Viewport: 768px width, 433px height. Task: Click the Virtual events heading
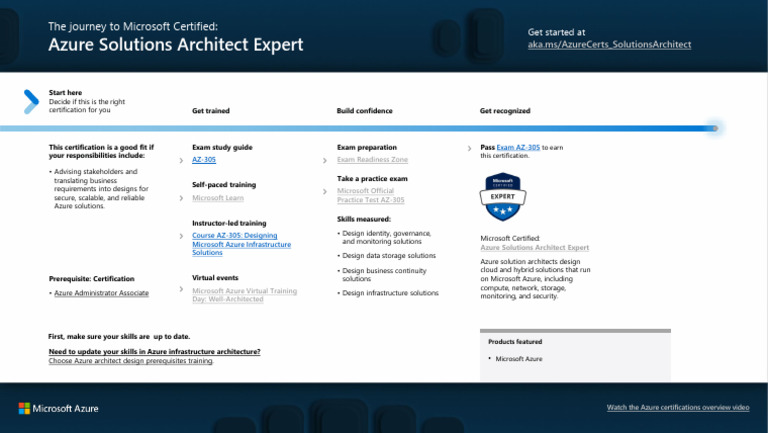coord(215,278)
